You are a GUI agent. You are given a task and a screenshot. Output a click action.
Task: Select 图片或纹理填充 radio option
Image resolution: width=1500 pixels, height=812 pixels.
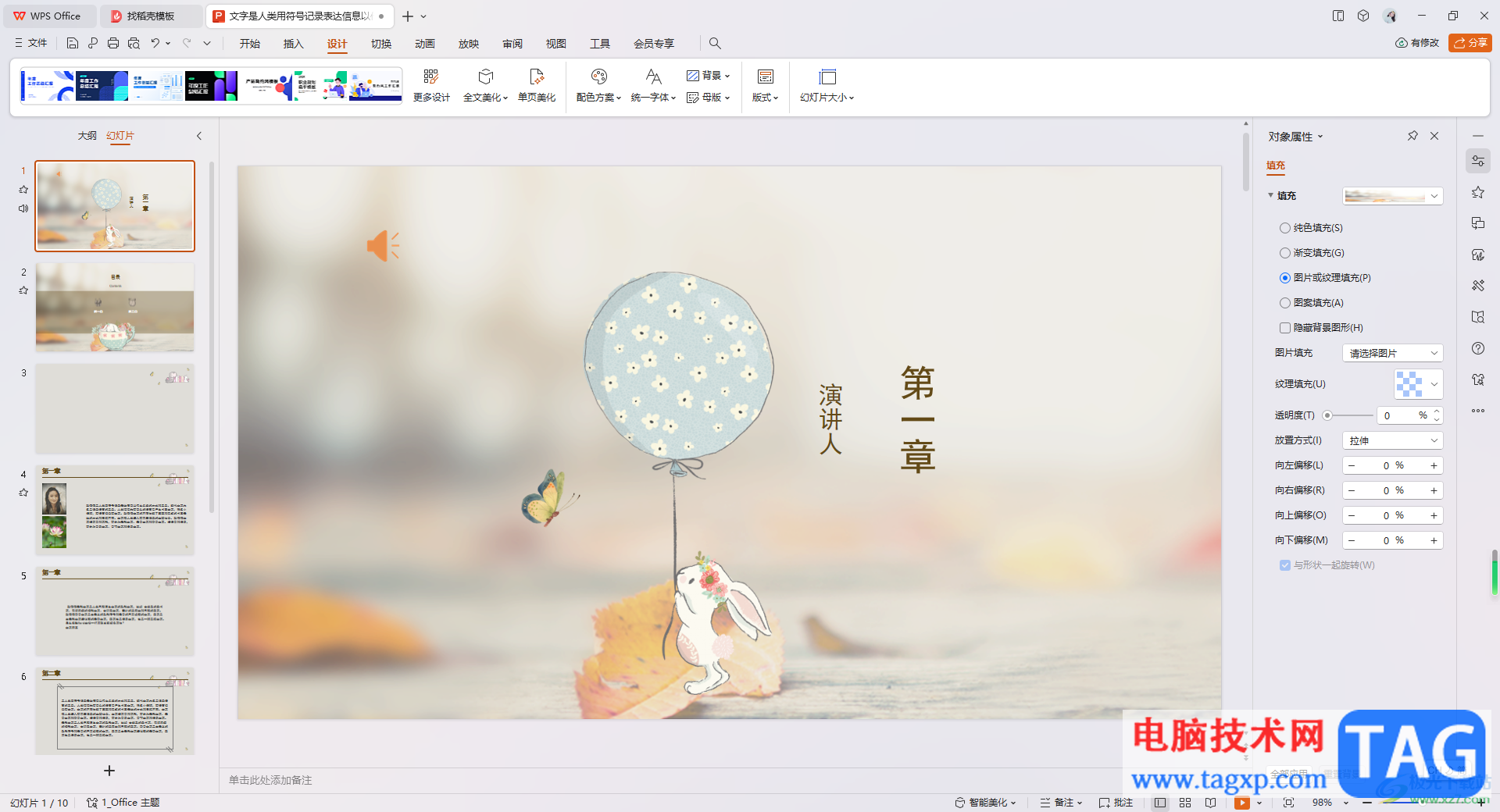point(1285,278)
